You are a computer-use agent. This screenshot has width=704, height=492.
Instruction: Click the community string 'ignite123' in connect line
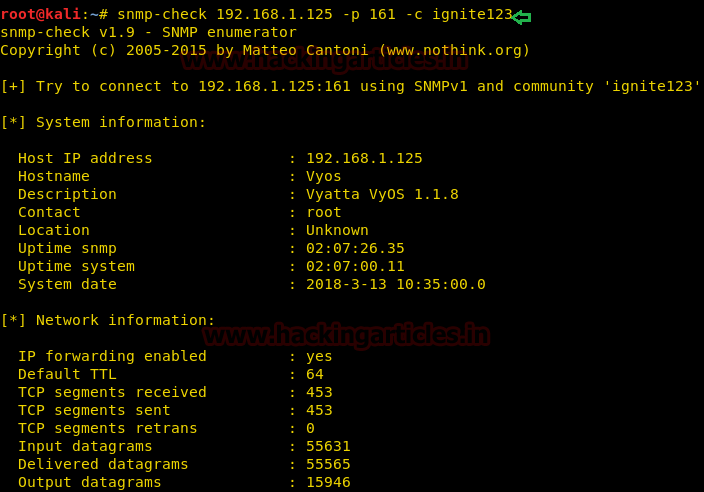(x=652, y=86)
